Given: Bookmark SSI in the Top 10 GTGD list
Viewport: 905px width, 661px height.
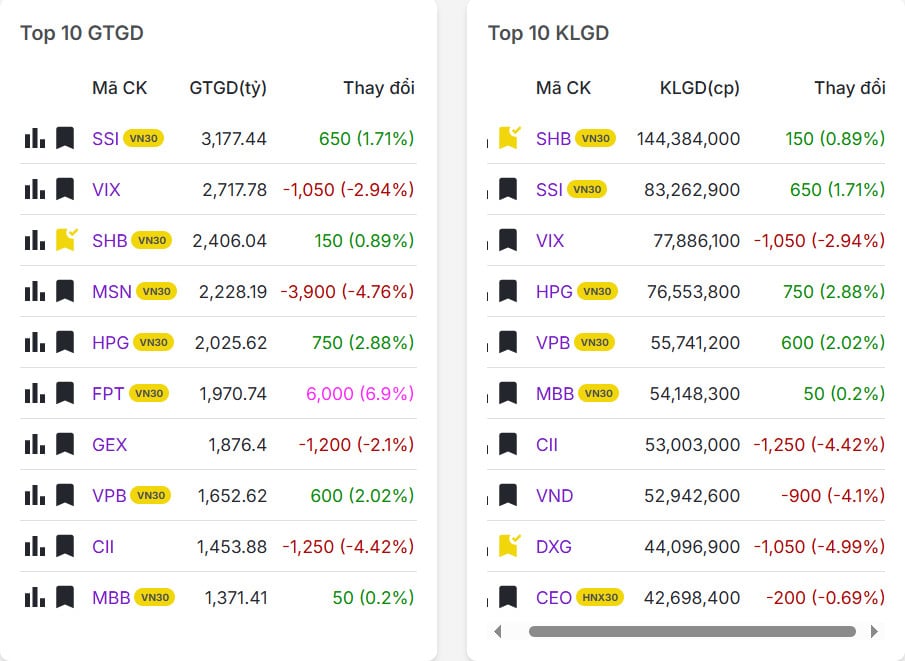Looking at the screenshot, I should coord(65,138).
